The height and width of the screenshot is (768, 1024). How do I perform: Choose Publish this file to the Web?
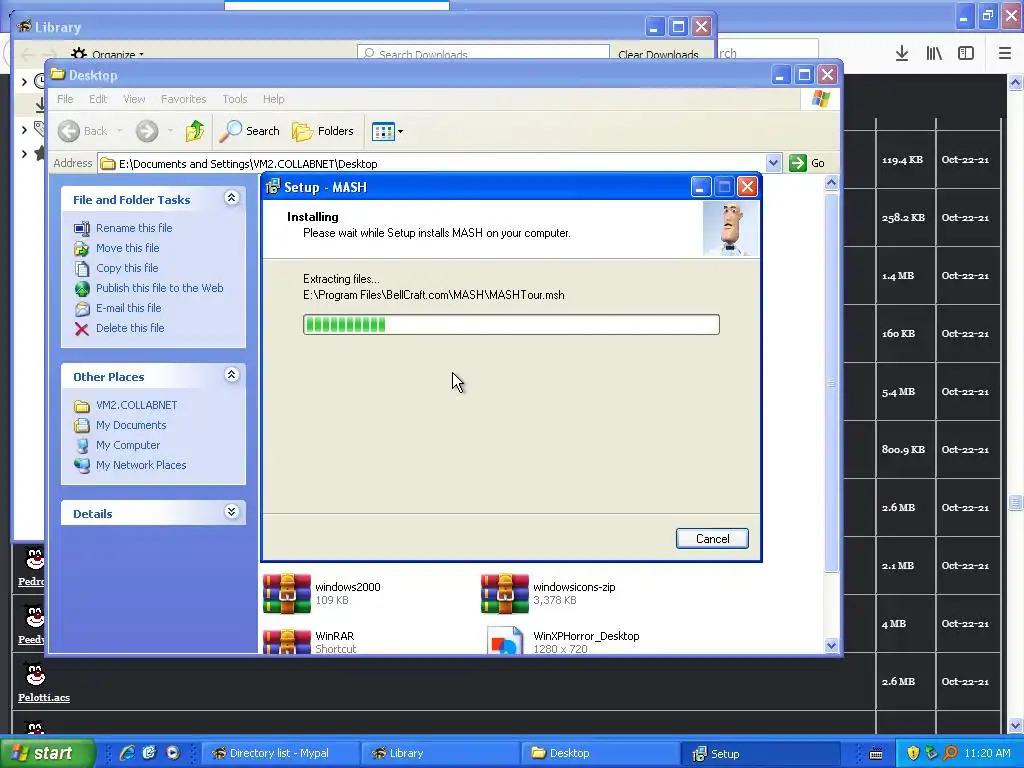(159, 288)
